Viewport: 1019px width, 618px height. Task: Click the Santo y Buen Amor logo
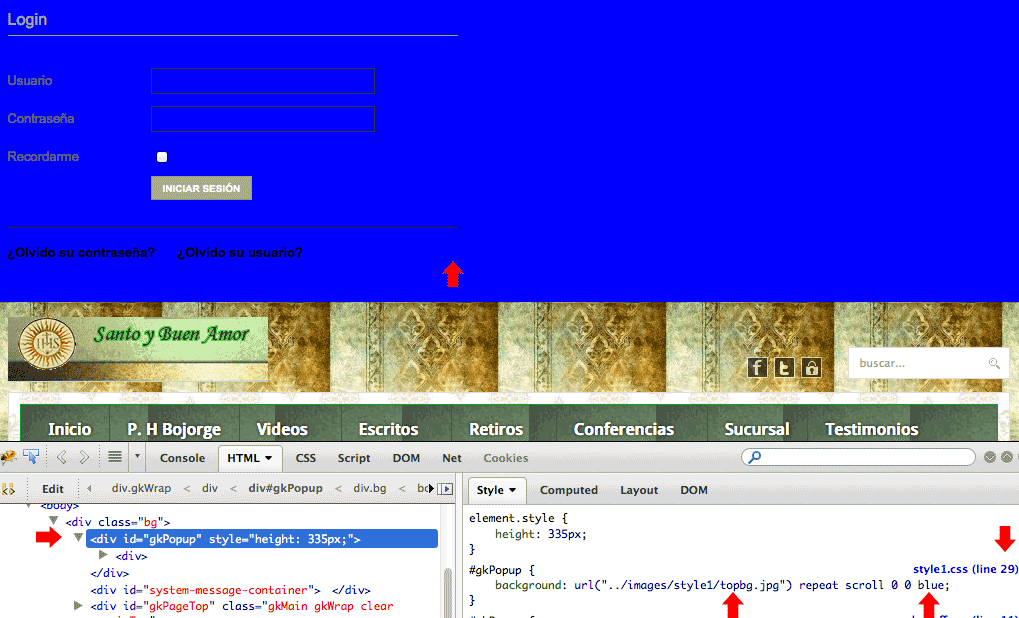pyautogui.click(x=138, y=348)
